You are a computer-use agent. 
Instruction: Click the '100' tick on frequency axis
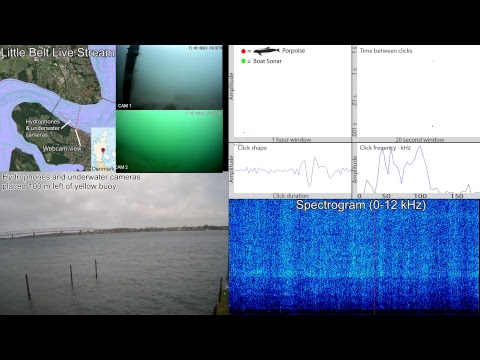(x=420, y=196)
